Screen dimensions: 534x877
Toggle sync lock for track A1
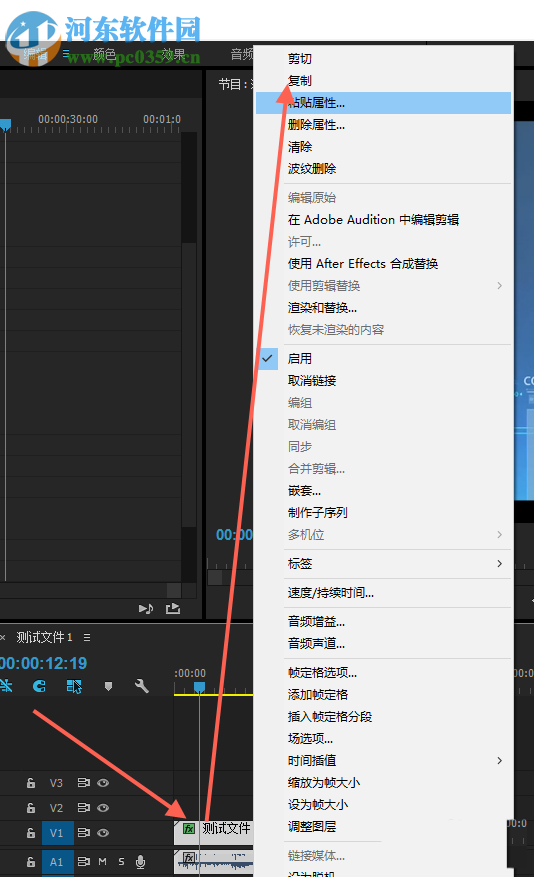coord(84,862)
